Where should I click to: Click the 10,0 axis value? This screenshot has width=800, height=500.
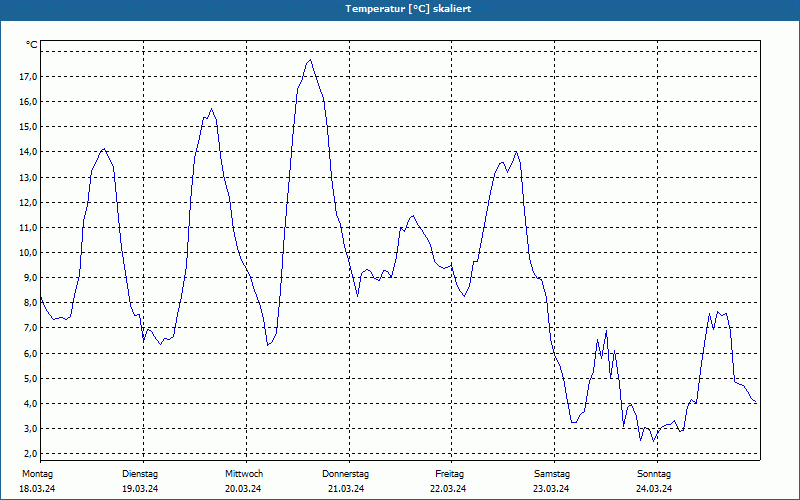(28, 253)
